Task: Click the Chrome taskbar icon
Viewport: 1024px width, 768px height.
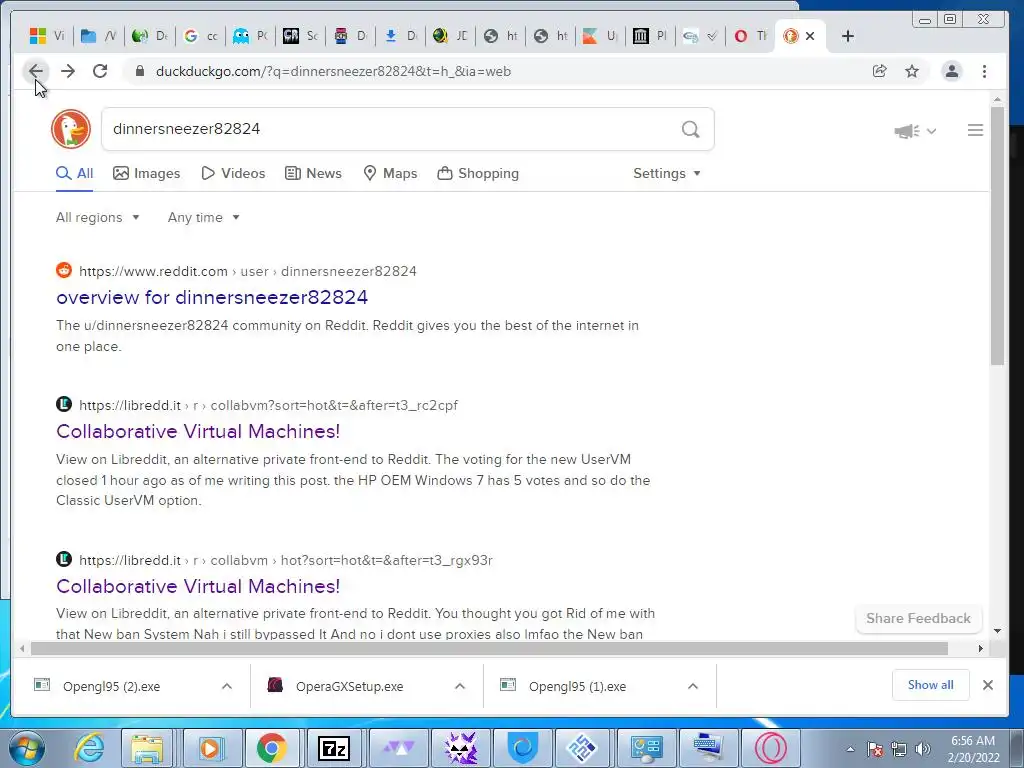Action: pyautogui.click(x=272, y=748)
